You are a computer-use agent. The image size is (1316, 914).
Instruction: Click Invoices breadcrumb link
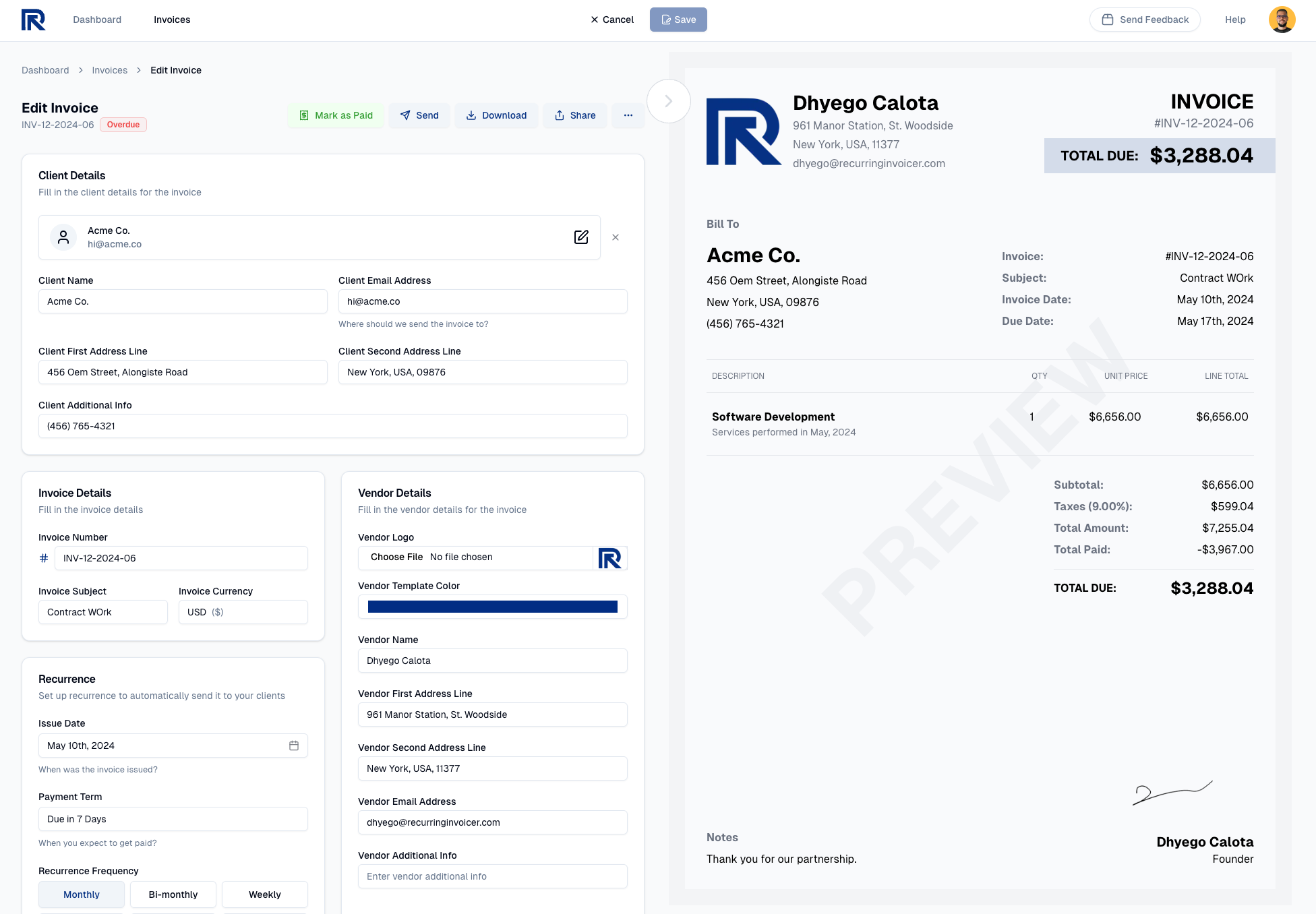pos(109,70)
